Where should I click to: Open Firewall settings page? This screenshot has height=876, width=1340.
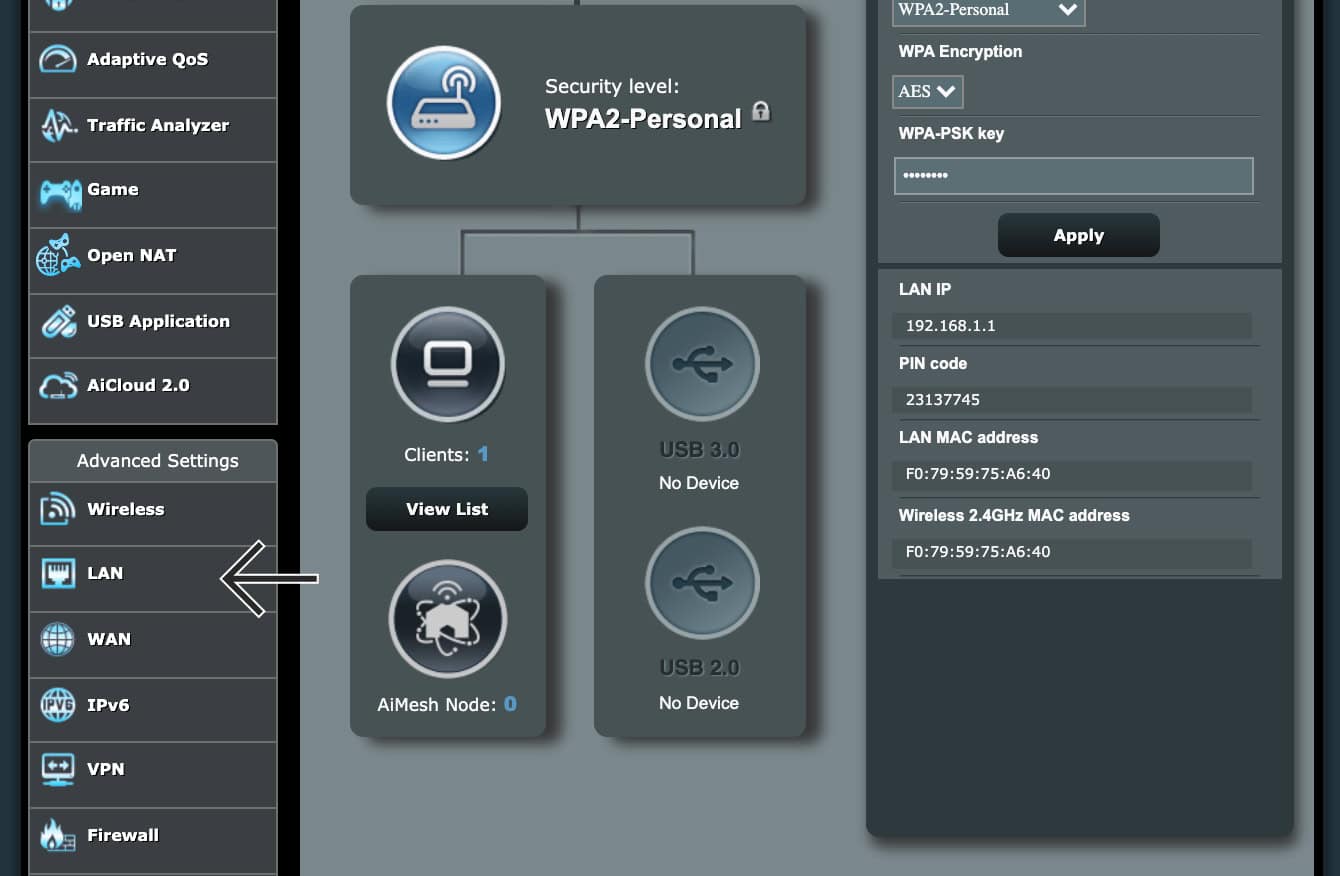153,841
